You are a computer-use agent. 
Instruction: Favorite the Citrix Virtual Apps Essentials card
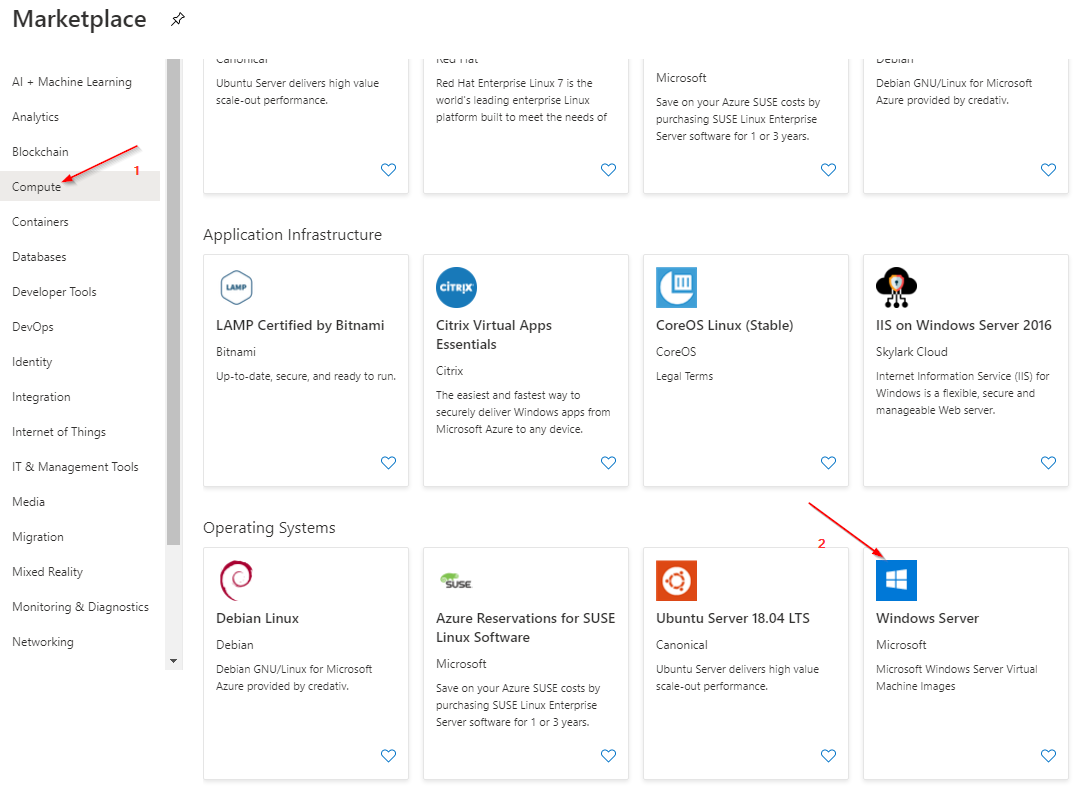pyautogui.click(x=609, y=462)
